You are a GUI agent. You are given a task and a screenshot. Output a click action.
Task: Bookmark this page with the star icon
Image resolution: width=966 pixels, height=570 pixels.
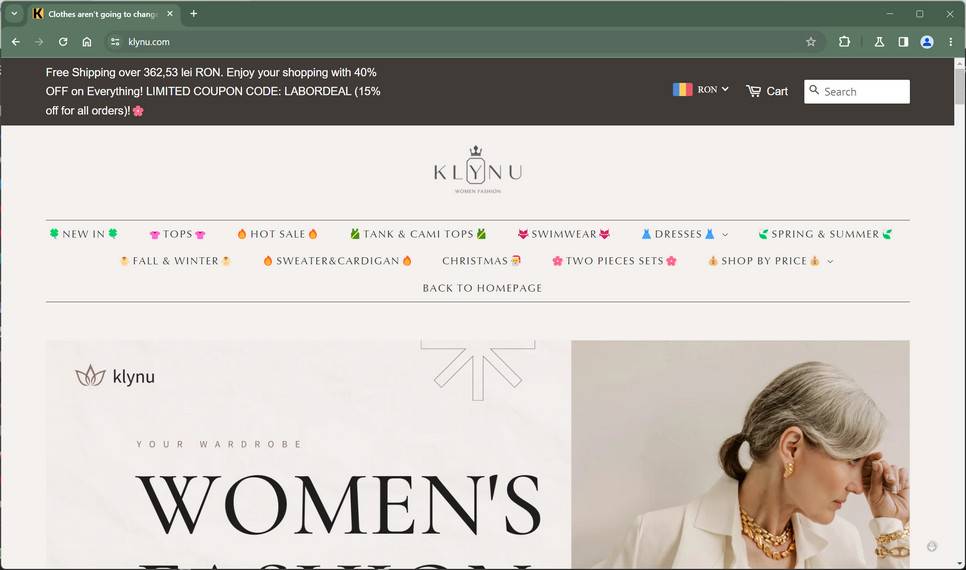click(811, 42)
